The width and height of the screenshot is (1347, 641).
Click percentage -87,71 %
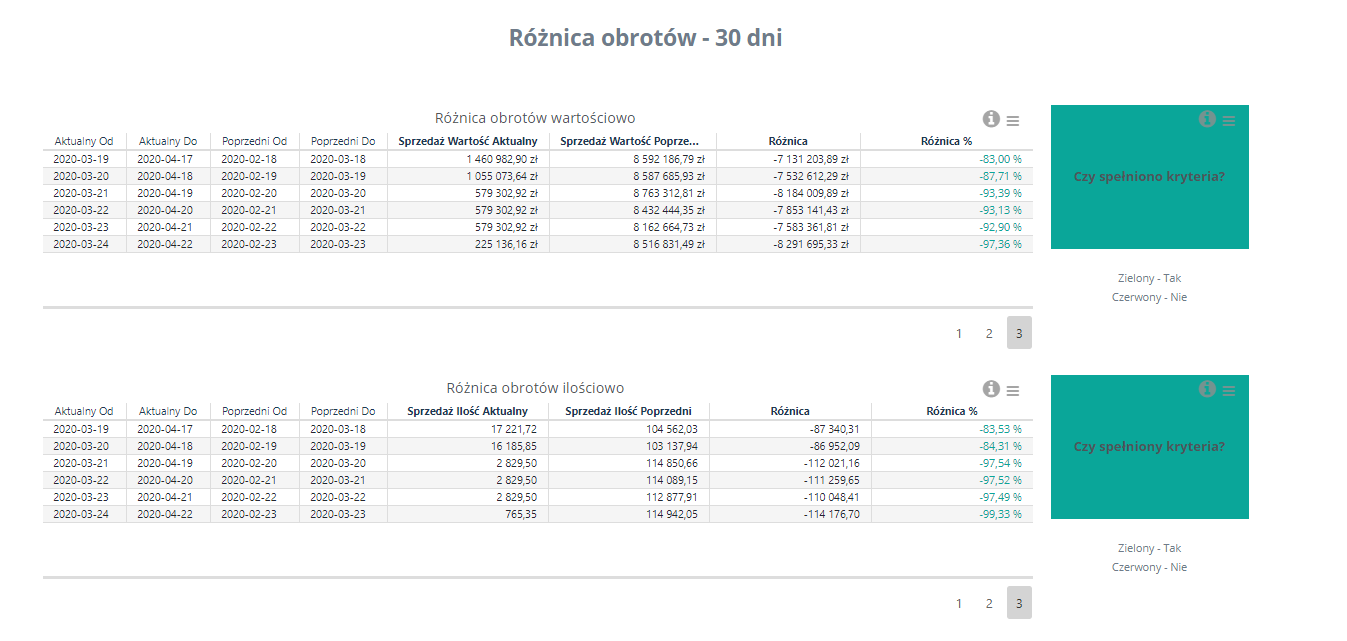[1000, 176]
